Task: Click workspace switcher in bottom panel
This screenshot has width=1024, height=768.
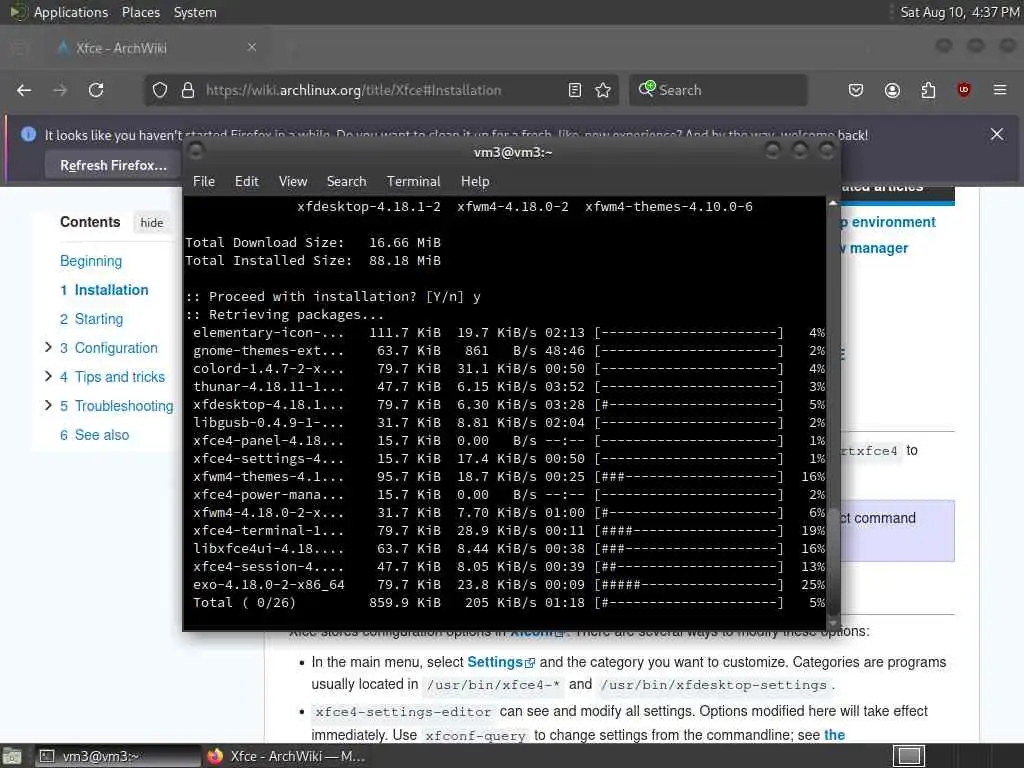Action: point(908,756)
